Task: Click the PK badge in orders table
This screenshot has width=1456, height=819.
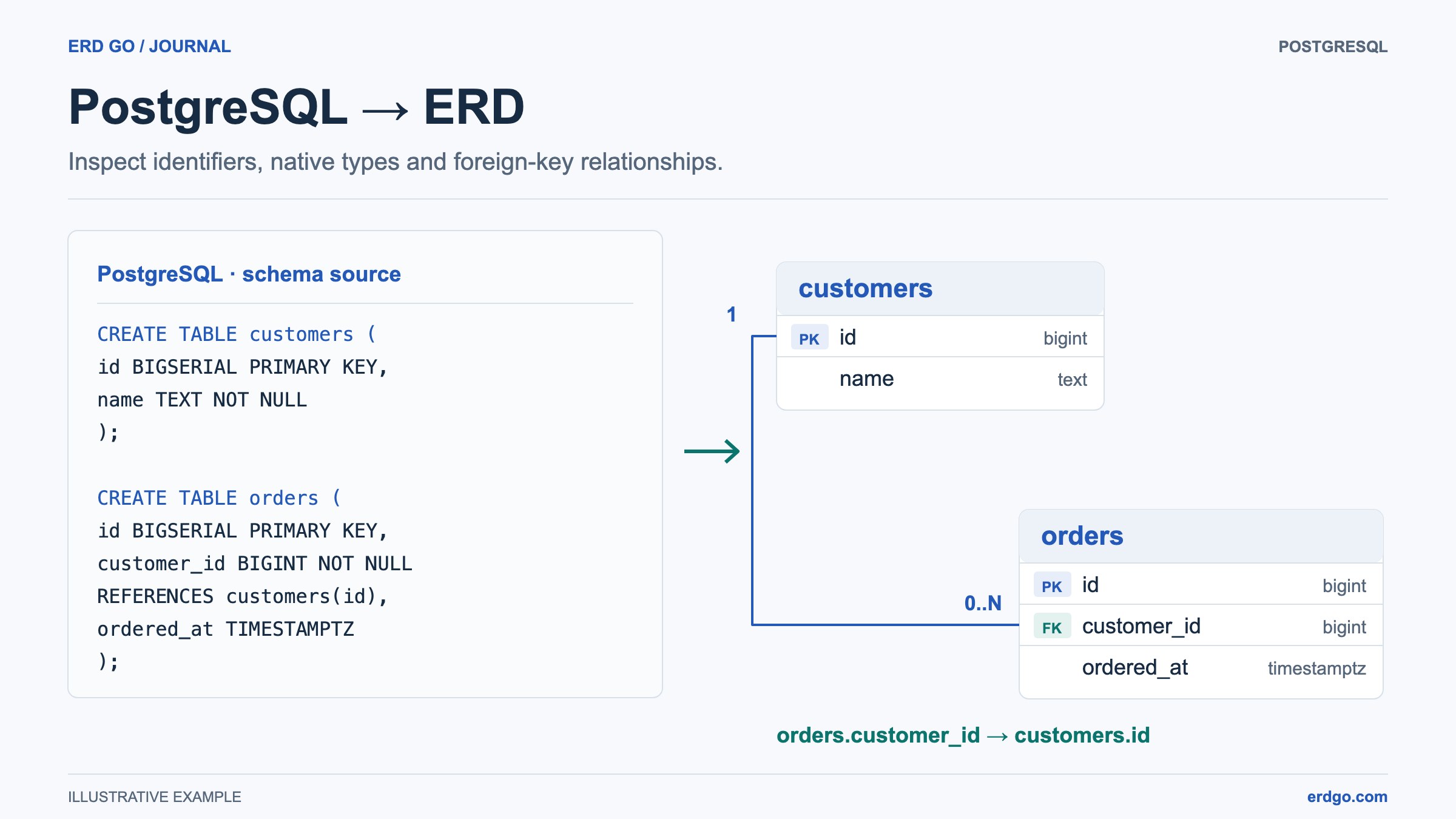Action: (1052, 585)
